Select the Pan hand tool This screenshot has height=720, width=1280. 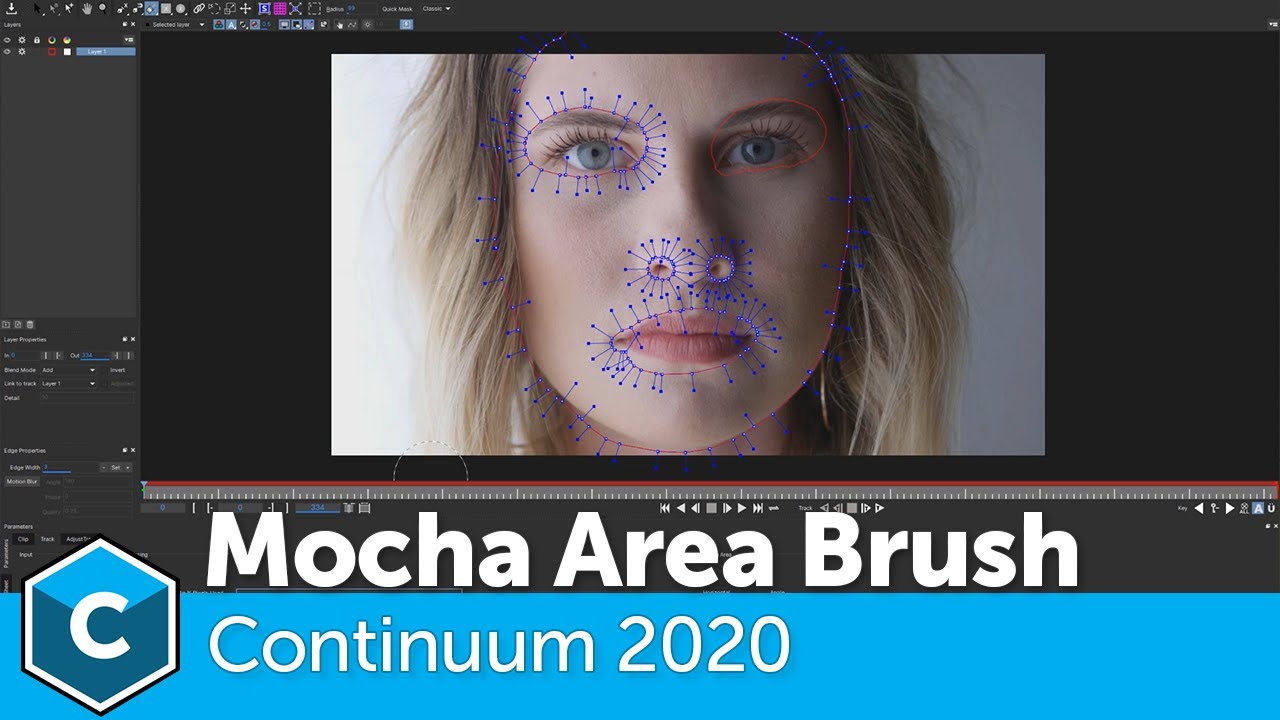tap(87, 8)
